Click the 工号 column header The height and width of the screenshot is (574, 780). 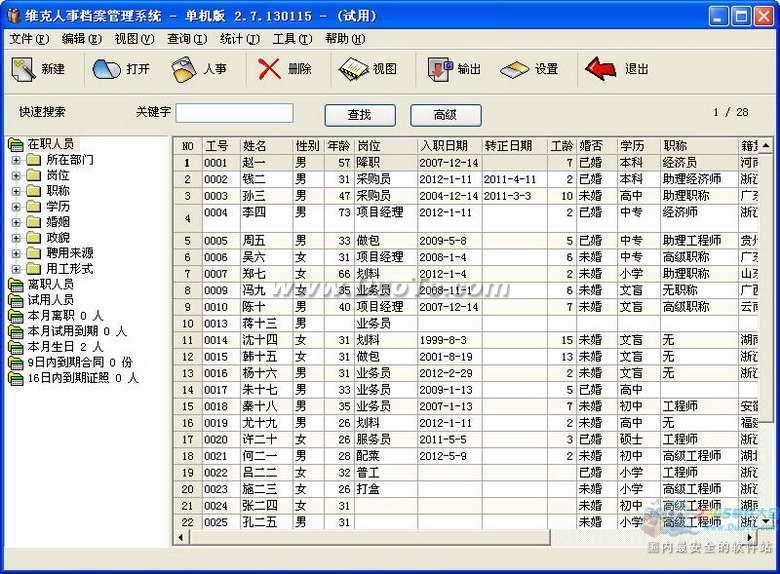(221, 146)
